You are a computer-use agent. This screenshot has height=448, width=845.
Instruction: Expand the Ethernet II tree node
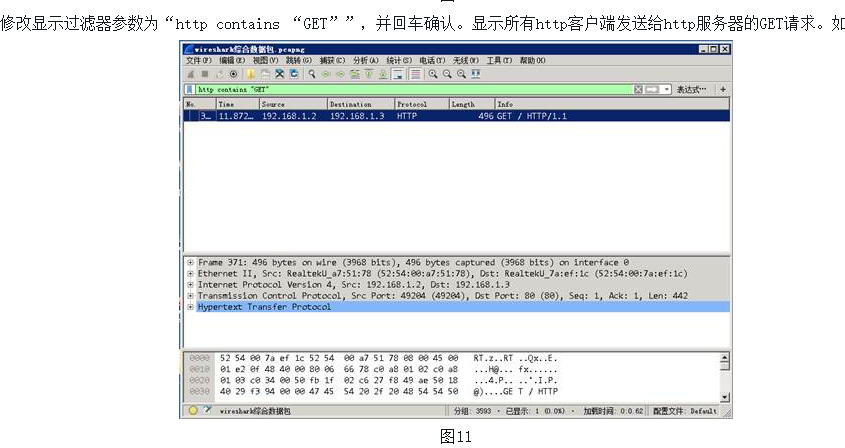(190, 273)
